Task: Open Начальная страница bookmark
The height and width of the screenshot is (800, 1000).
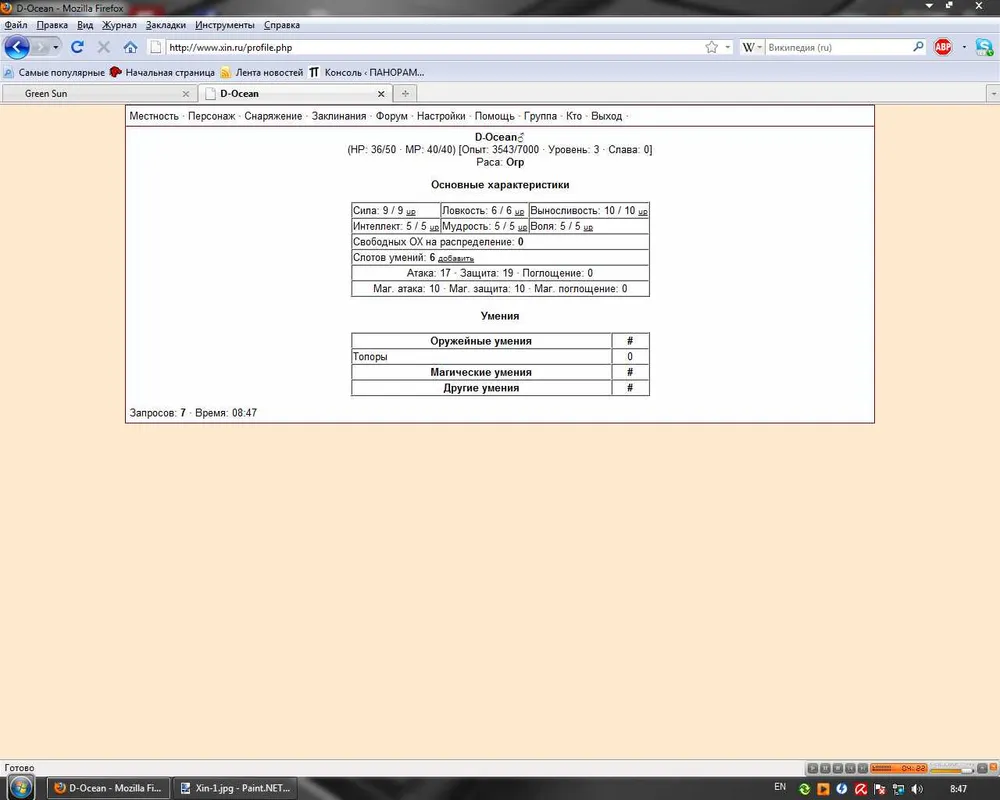Action: [162, 72]
